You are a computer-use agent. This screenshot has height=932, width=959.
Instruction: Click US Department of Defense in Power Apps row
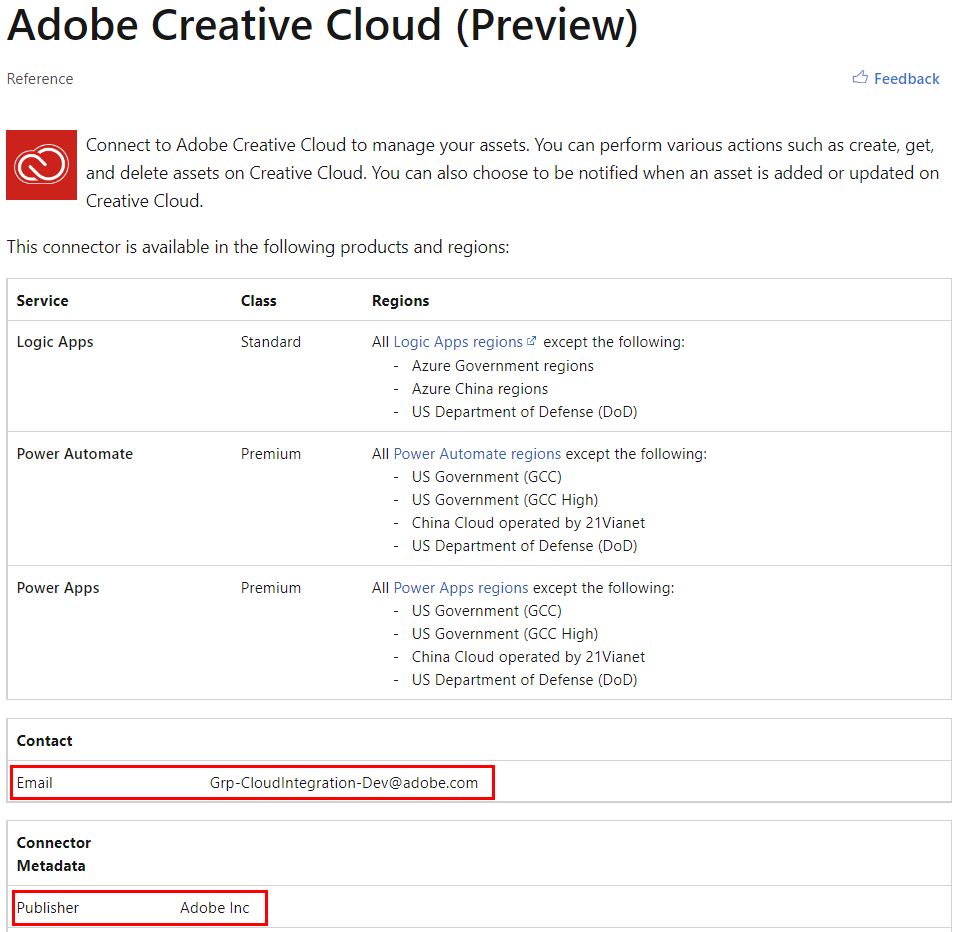point(524,679)
